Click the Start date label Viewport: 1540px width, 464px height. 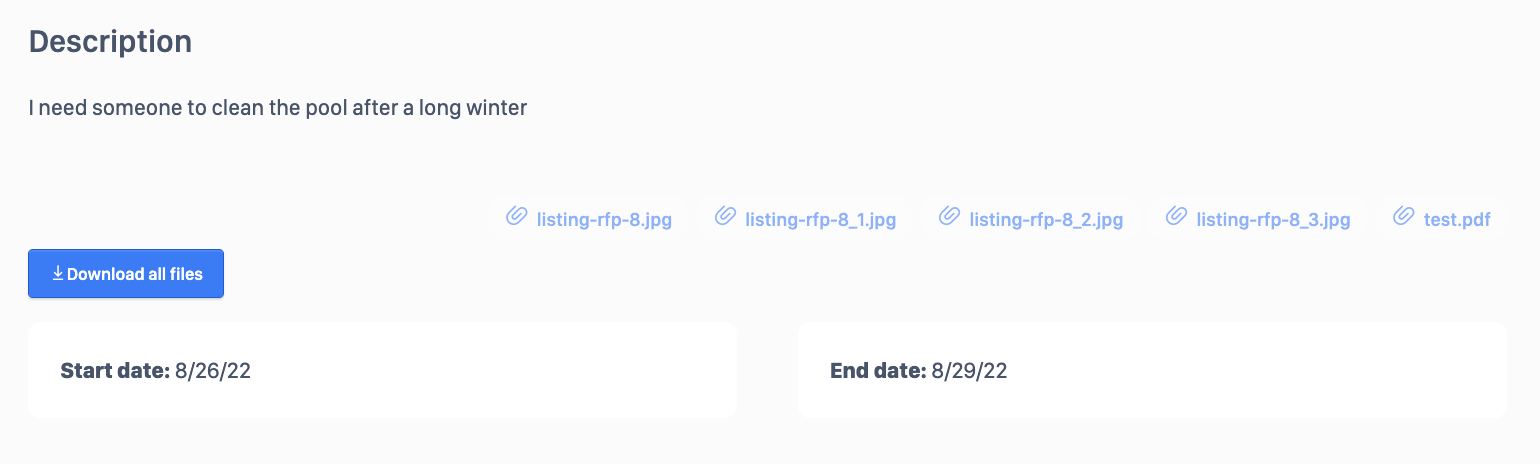(x=115, y=371)
